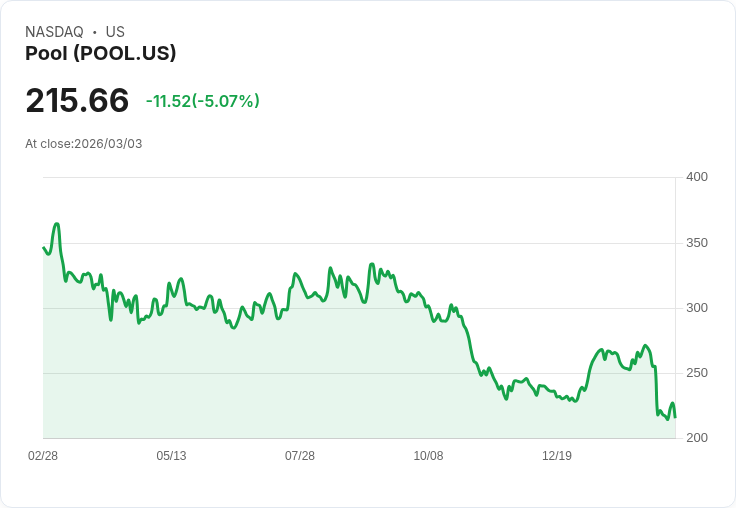
Task: Select the 10/08 x-axis date
Action: (428, 456)
